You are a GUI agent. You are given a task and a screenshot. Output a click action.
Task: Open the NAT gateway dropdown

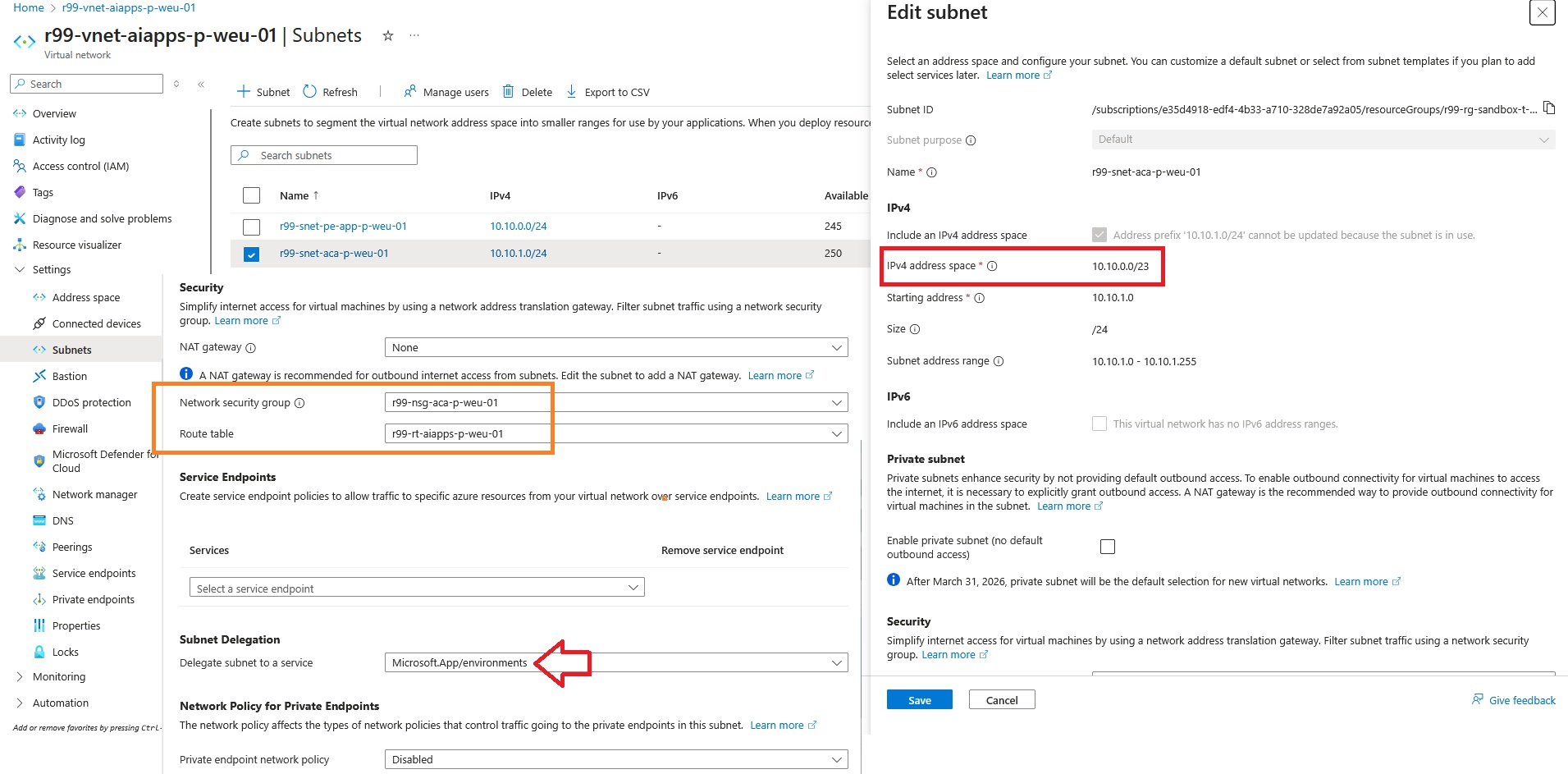pyautogui.click(x=615, y=346)
